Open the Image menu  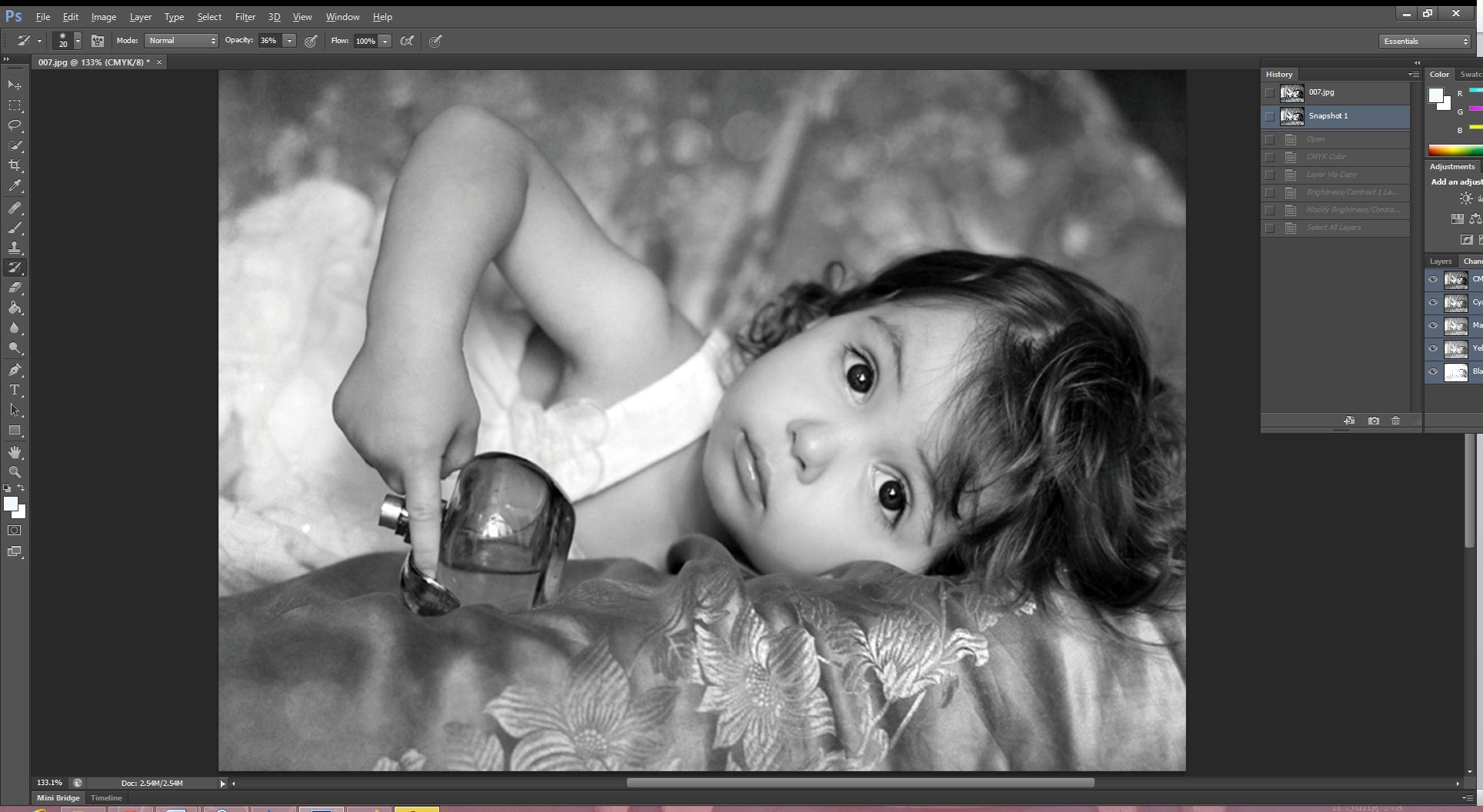pos(103,17)
